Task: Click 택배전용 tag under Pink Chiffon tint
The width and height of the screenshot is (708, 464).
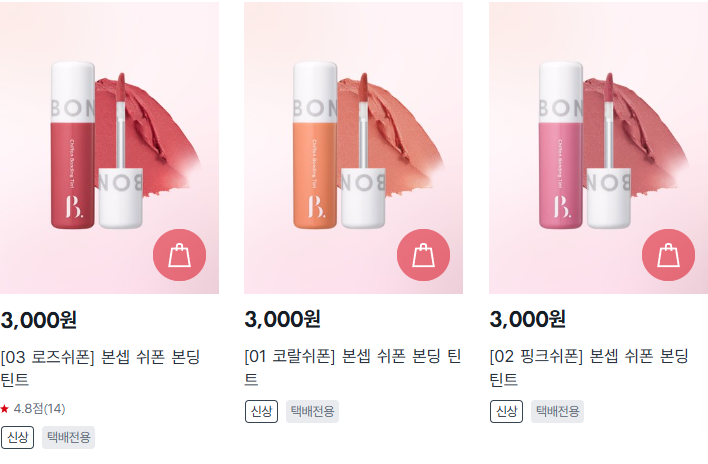Action: tap(557, 411)
